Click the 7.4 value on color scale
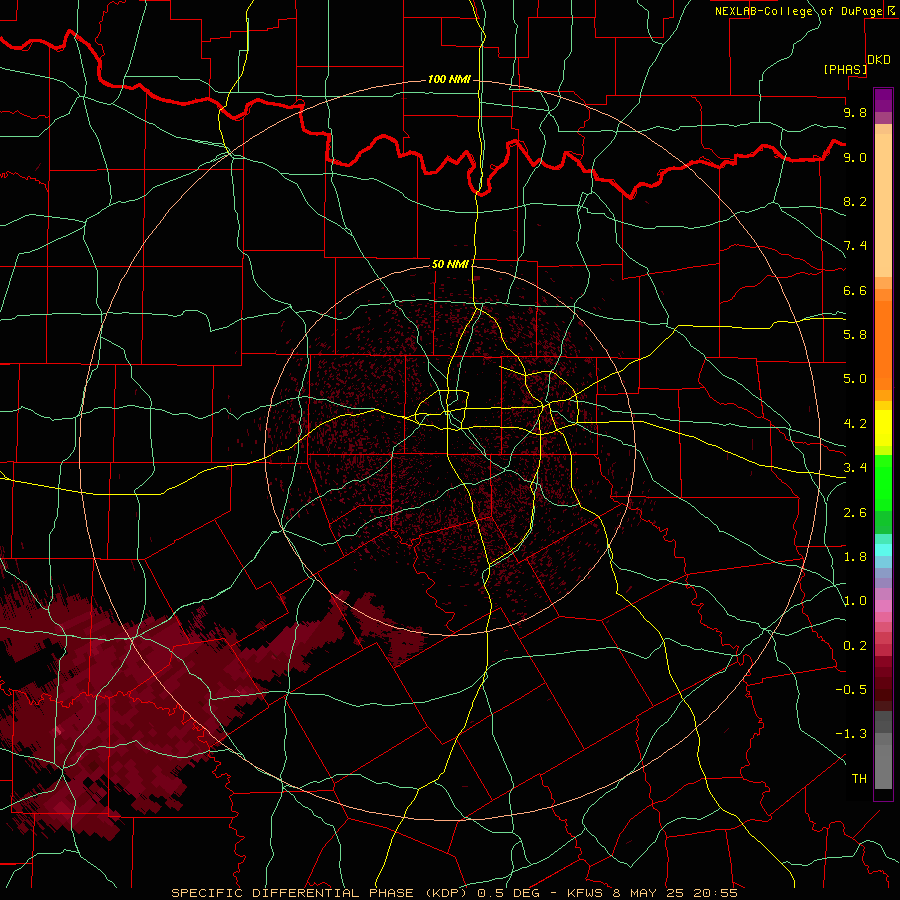 pyautogui.click(x=855, y=246)
